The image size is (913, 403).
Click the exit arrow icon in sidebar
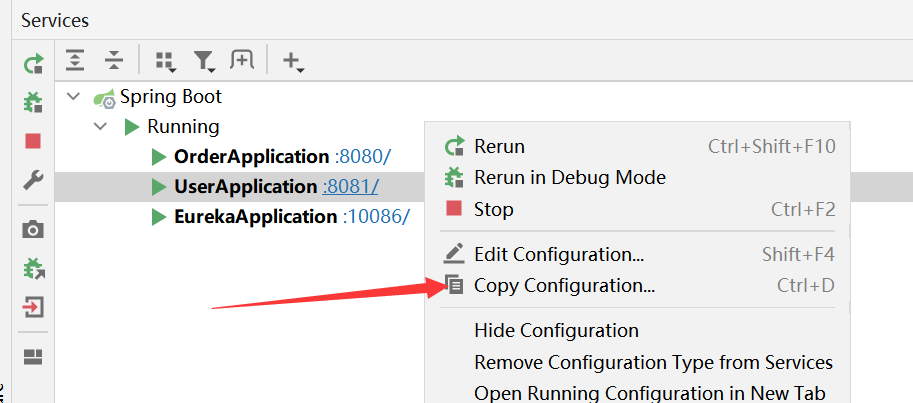coord(33,307)
